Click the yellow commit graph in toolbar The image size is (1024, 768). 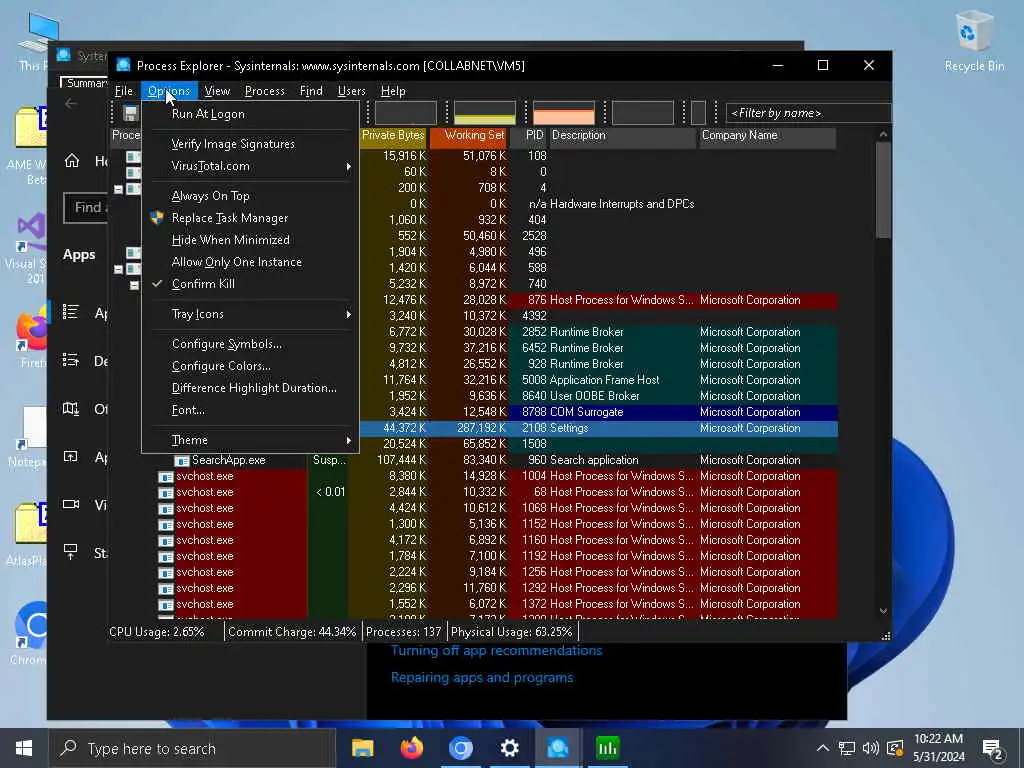pyautogui.click(x=485, y=113)
